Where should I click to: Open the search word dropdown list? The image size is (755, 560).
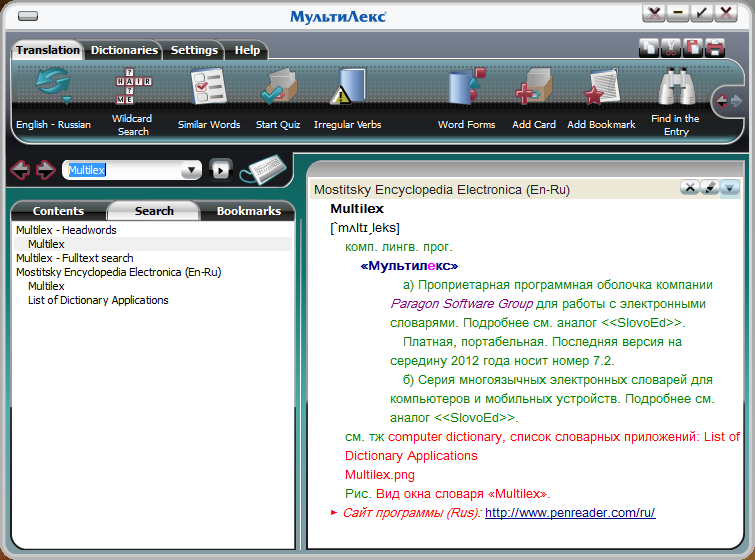tap(190, 171)
